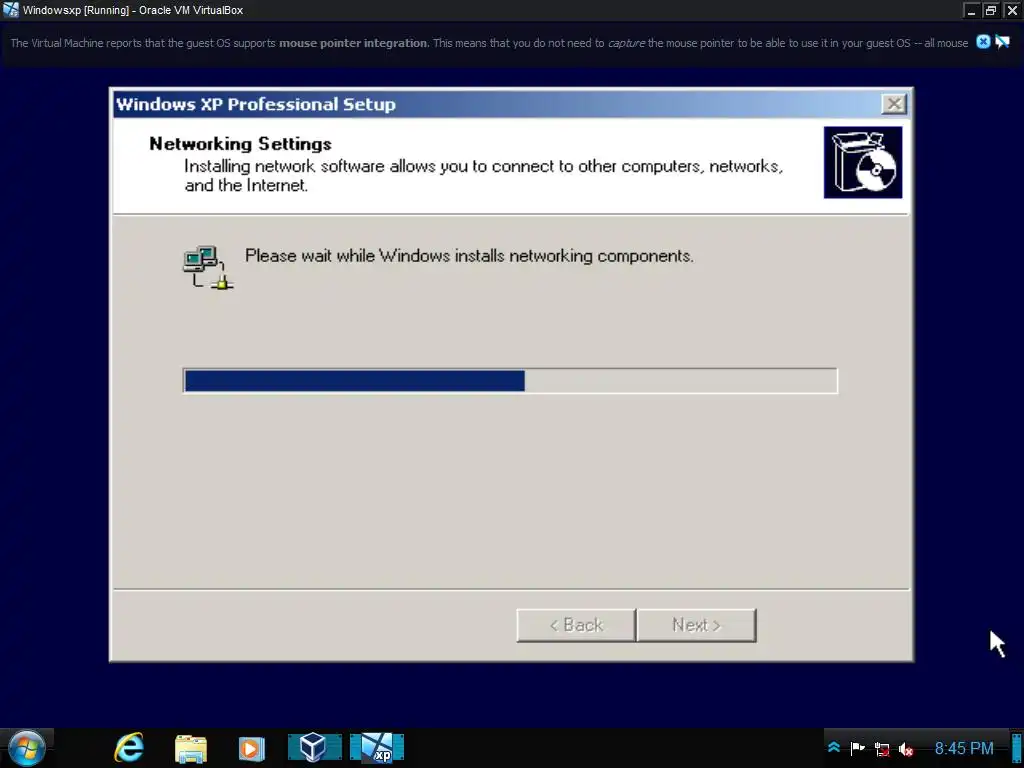Click the Windows Start orb
Screen dimensions: 1024x768
pyautogui.click(x=27, y=748)
